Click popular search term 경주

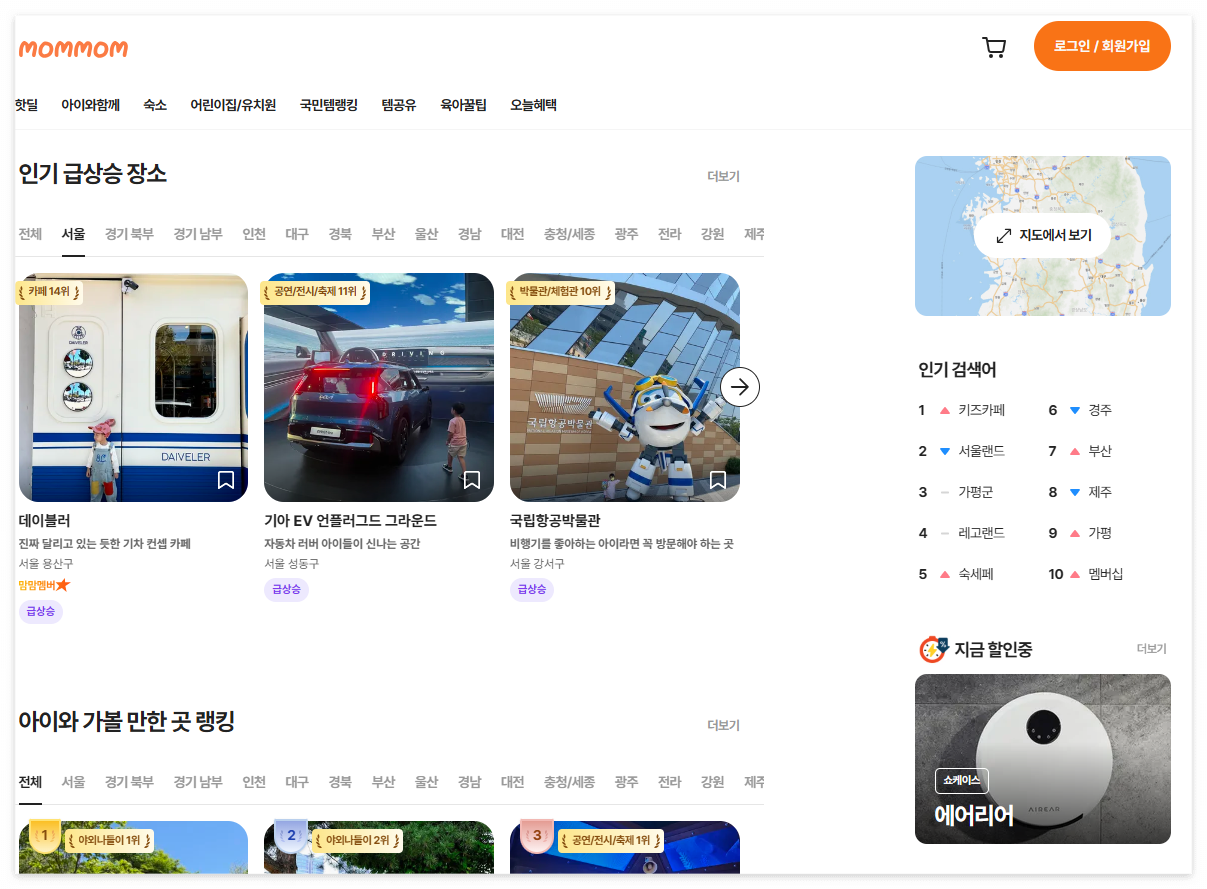point(1100,410)
